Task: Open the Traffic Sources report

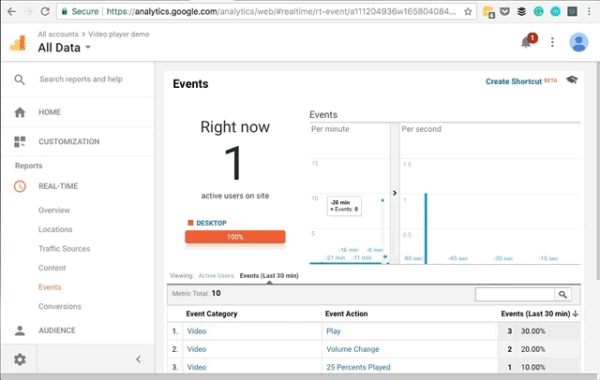Action: [64, 249]
